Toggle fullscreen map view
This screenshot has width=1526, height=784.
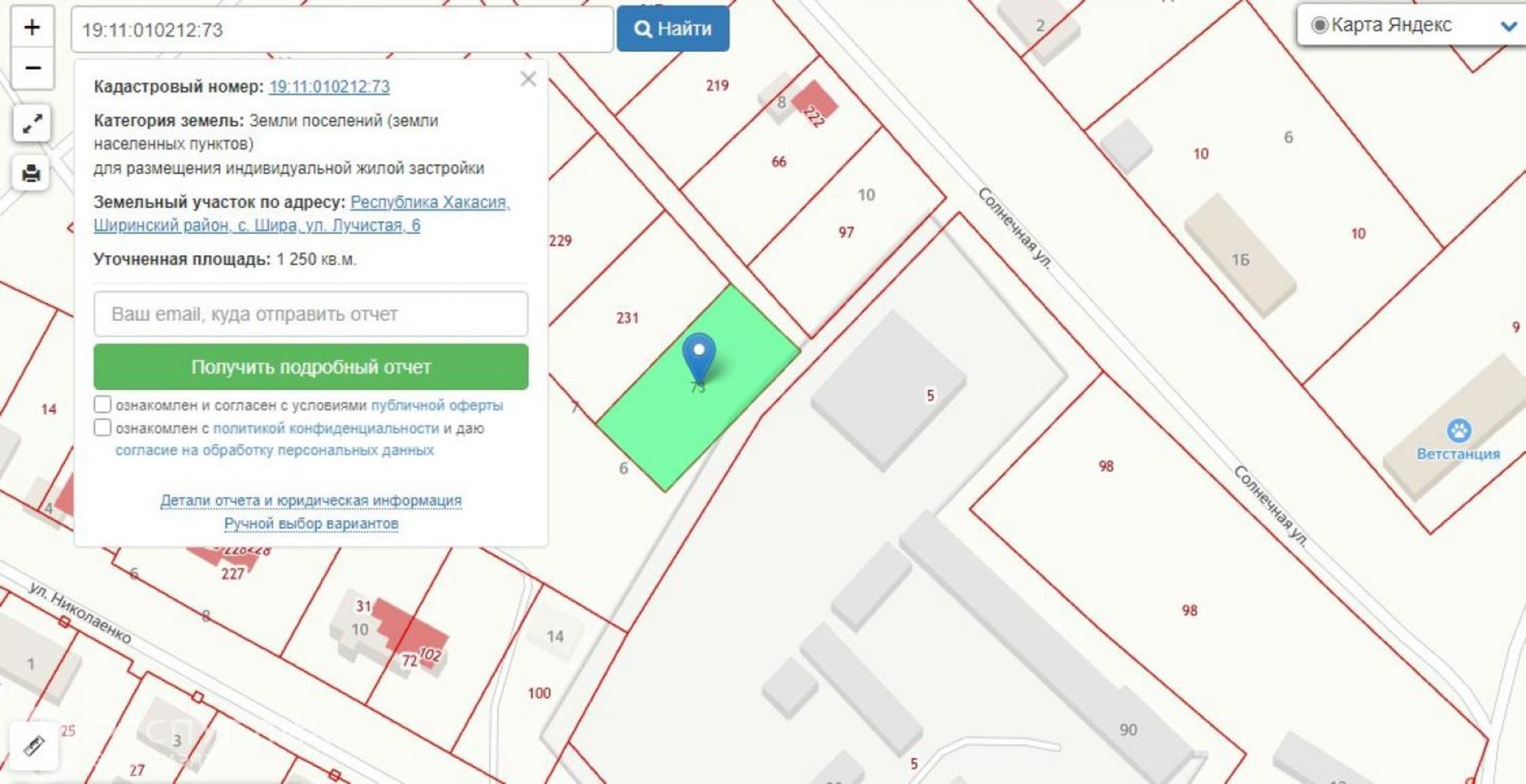pos(32,124)
